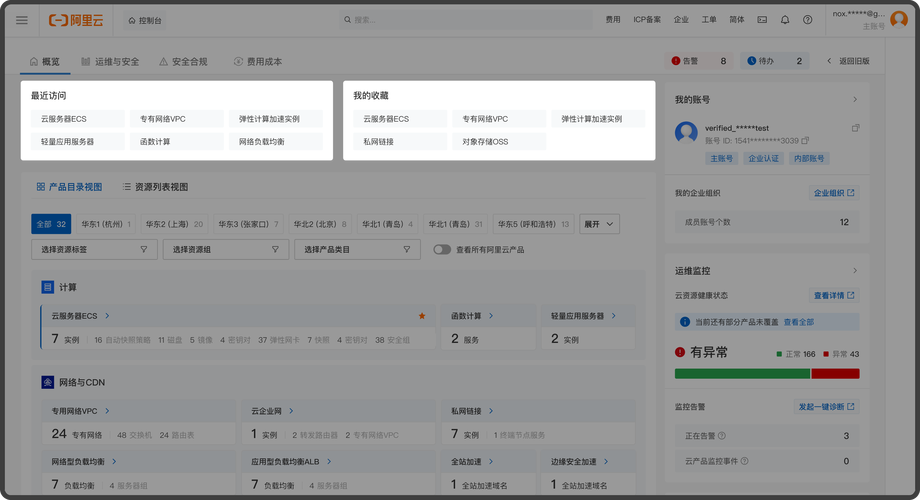Open the 企业 header menu
Viewport: 920px width, 500px height.
coord(681,19)
